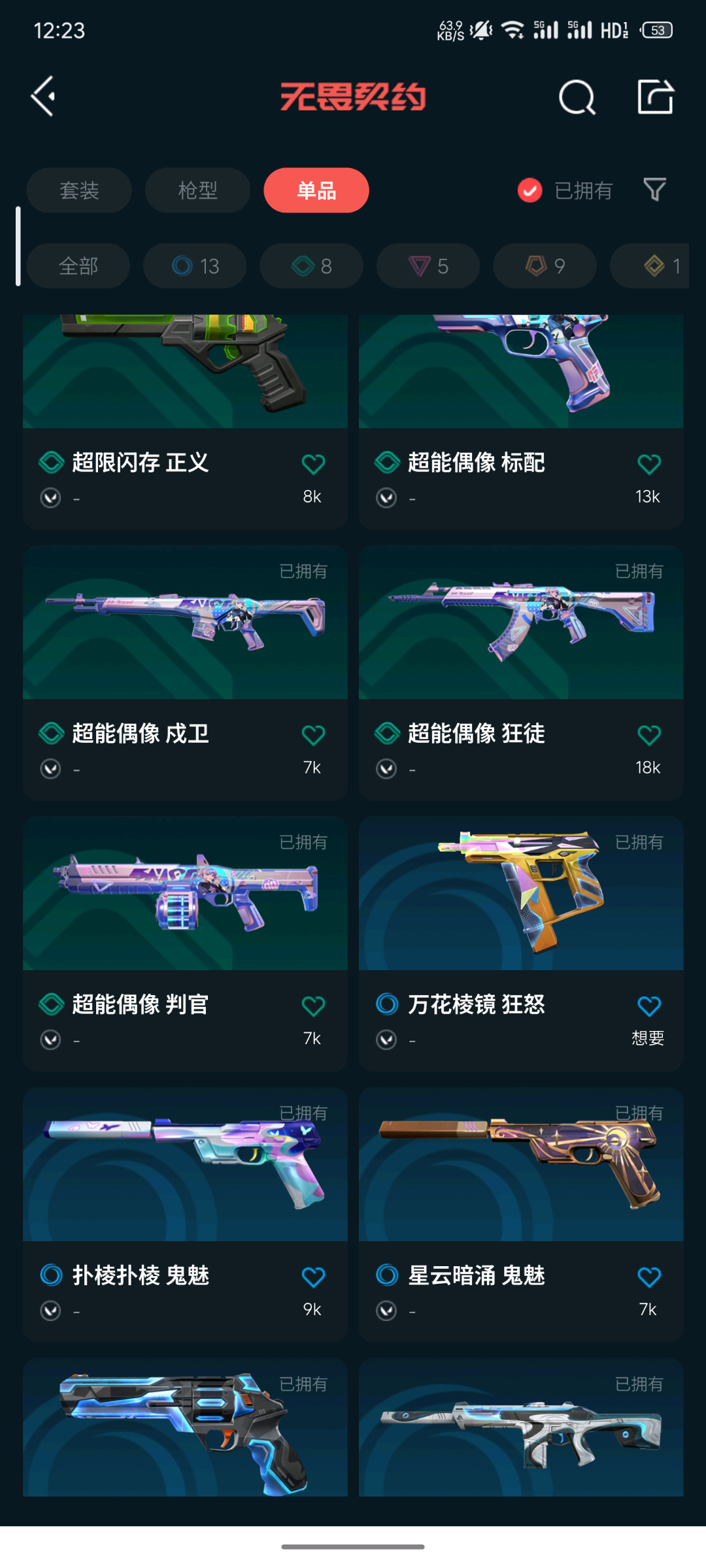Switch to the 枪型 tab

point(197,190)
